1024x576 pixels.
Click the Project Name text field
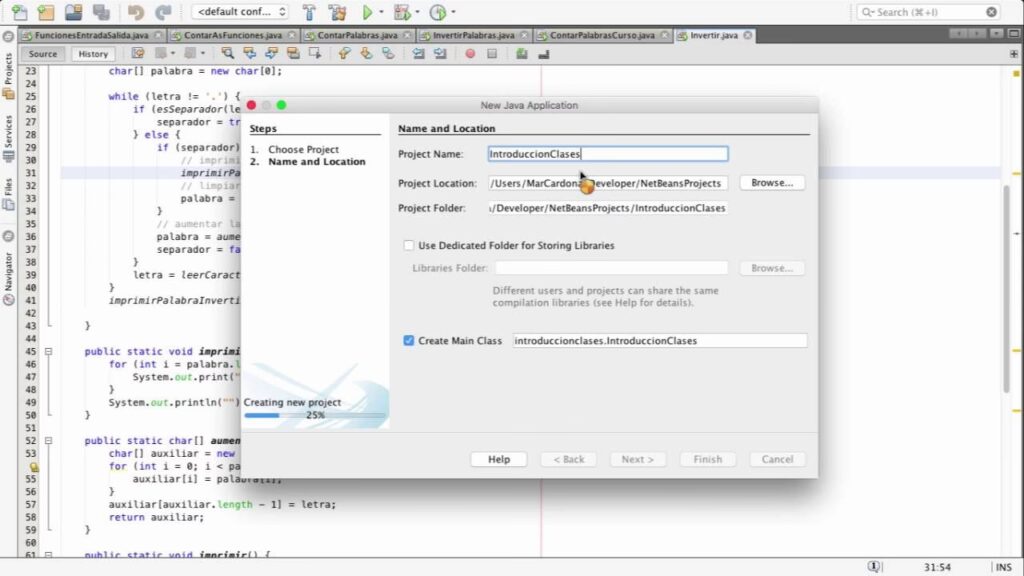point(607,154)
